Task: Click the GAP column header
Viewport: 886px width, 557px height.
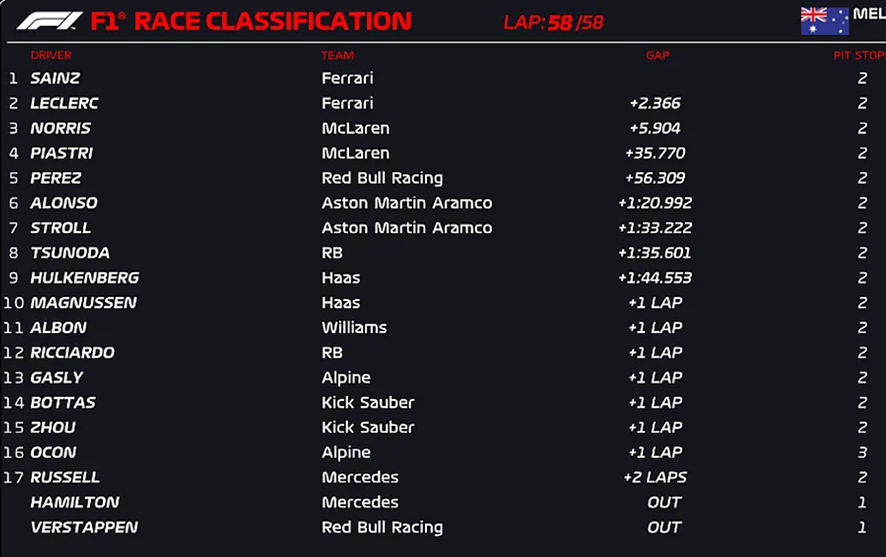Action: (x=658, y=55)
